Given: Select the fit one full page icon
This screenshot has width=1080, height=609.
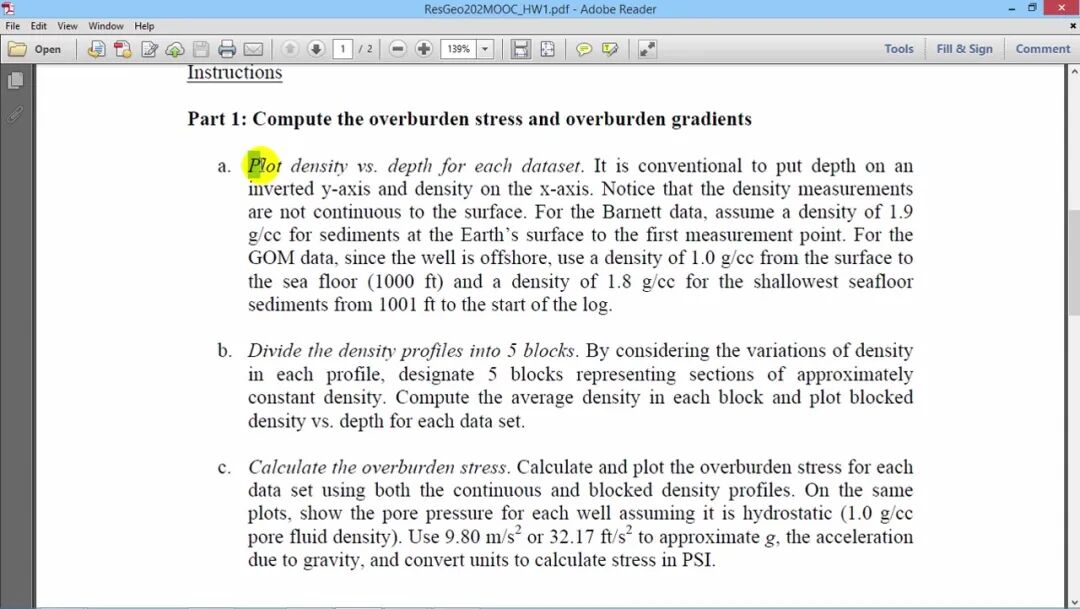Looking at the screenshot, I should tap(548, 49).
